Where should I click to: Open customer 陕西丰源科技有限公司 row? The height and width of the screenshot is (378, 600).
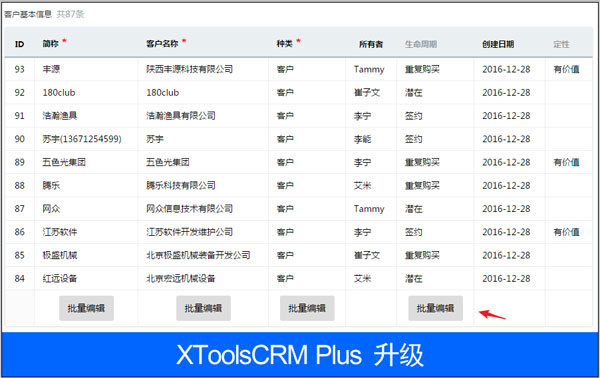tap(298, 69)
